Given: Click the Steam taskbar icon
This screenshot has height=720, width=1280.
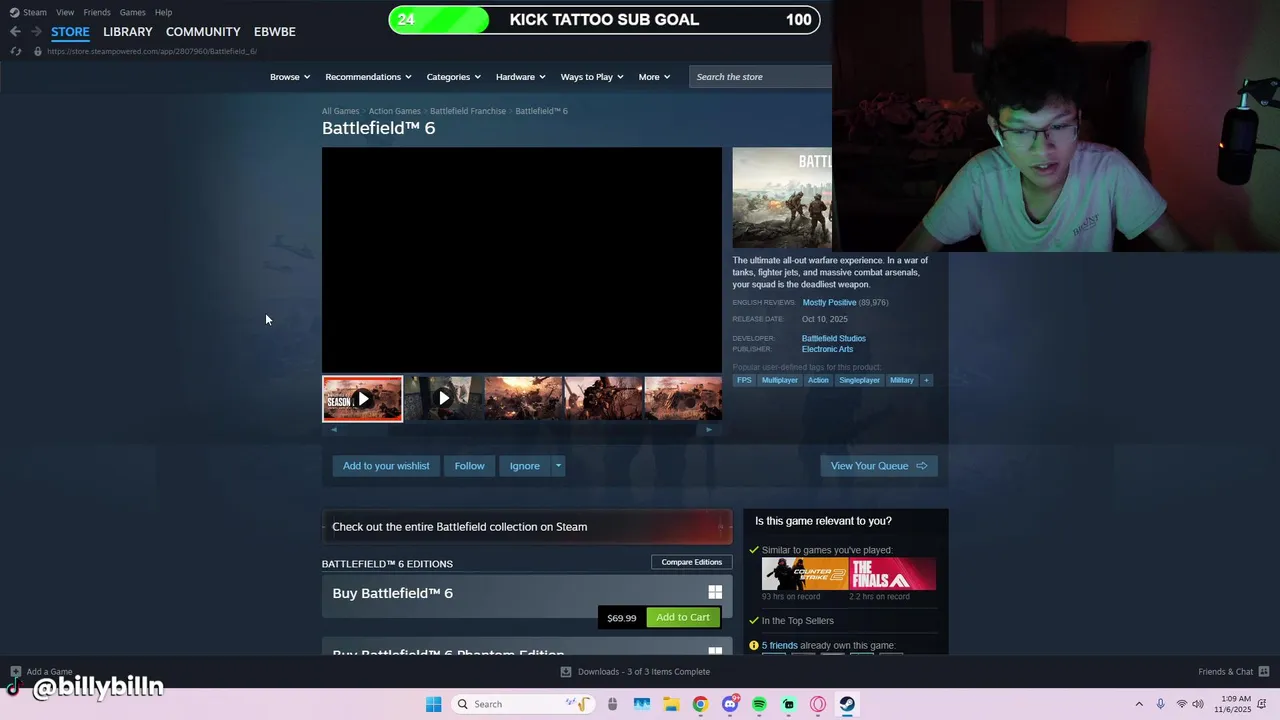Looking at the screenshot, I should click(x=847, y=704).
